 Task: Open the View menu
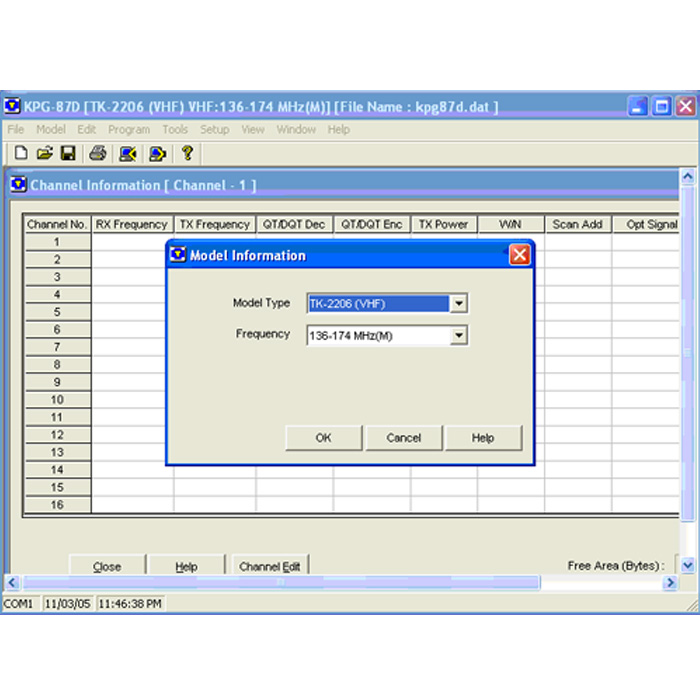[253, 129]
